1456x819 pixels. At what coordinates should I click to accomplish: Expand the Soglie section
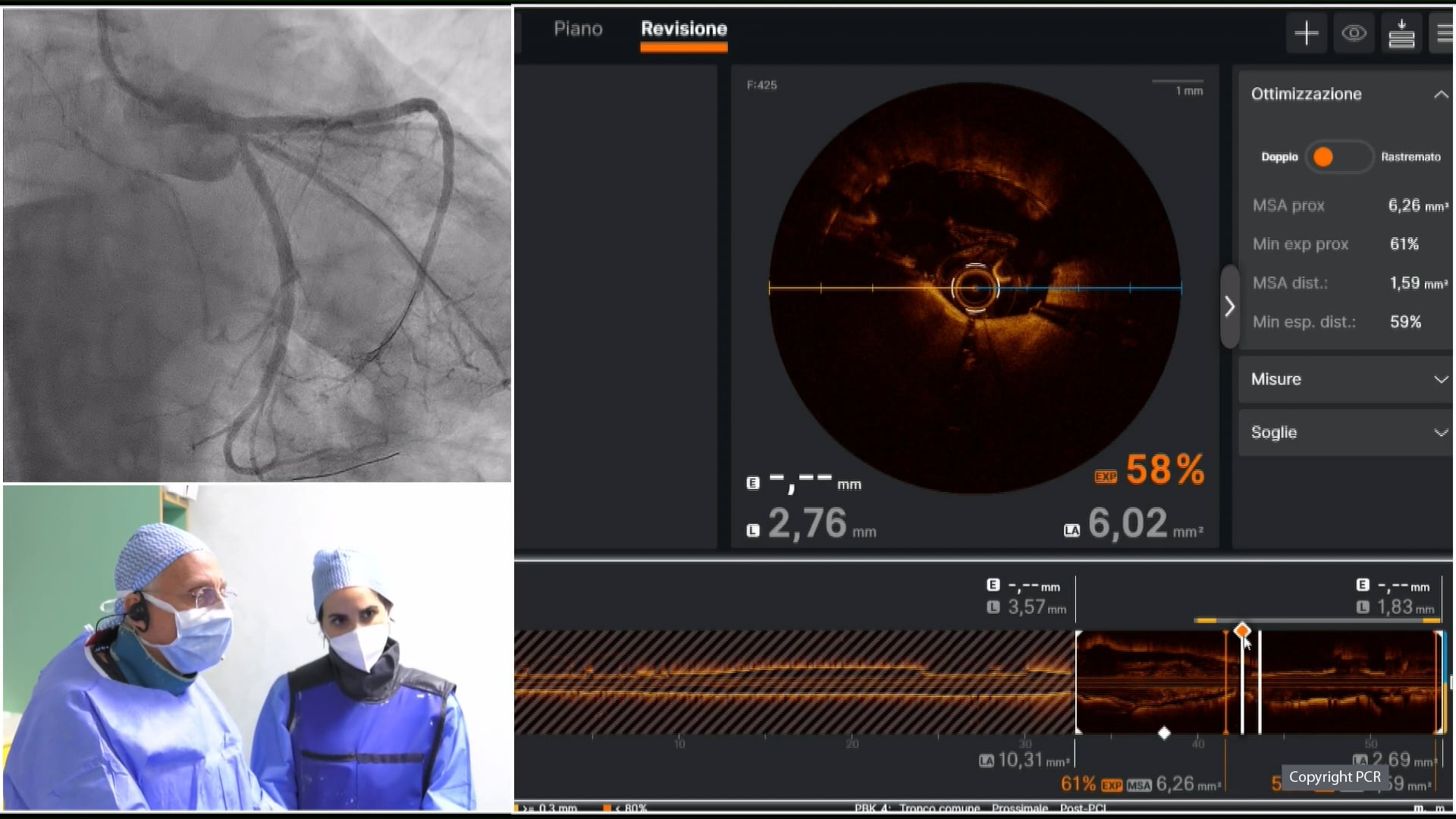(x=1441, y=432)
